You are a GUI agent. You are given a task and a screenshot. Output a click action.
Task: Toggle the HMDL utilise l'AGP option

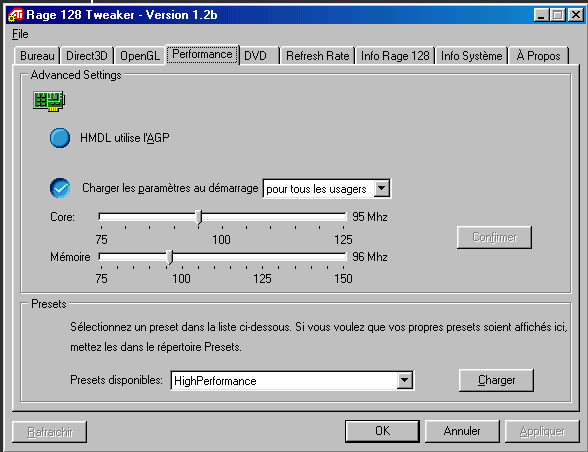[60, 138]
